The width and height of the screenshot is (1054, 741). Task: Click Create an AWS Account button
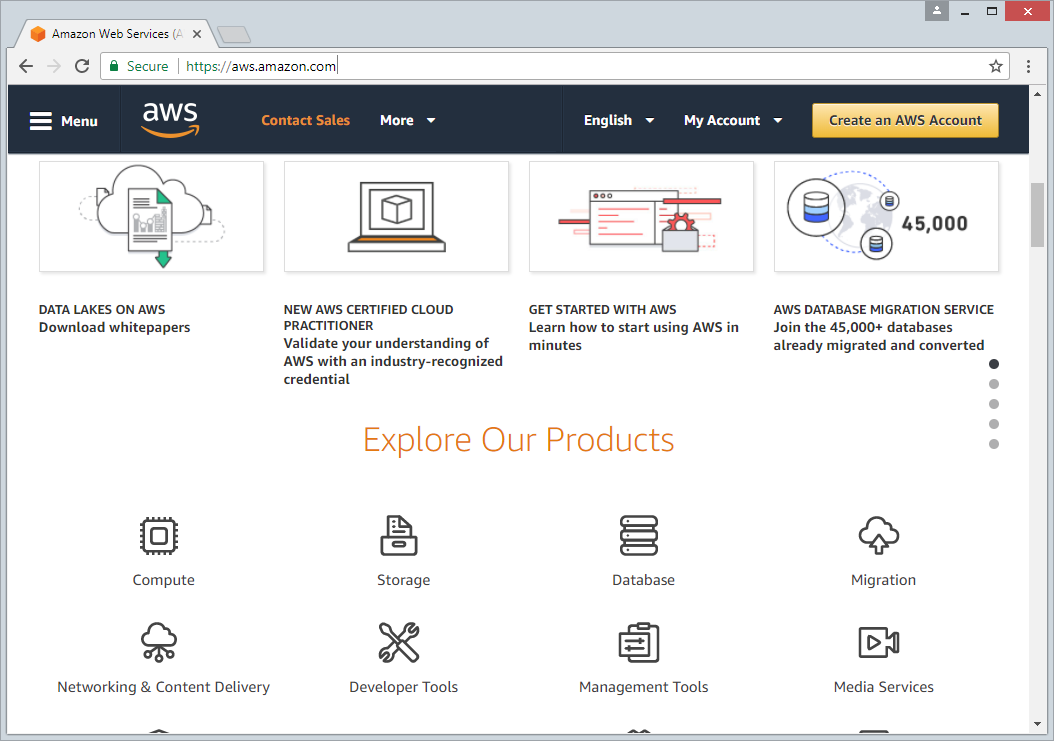[x=905, y=120]
